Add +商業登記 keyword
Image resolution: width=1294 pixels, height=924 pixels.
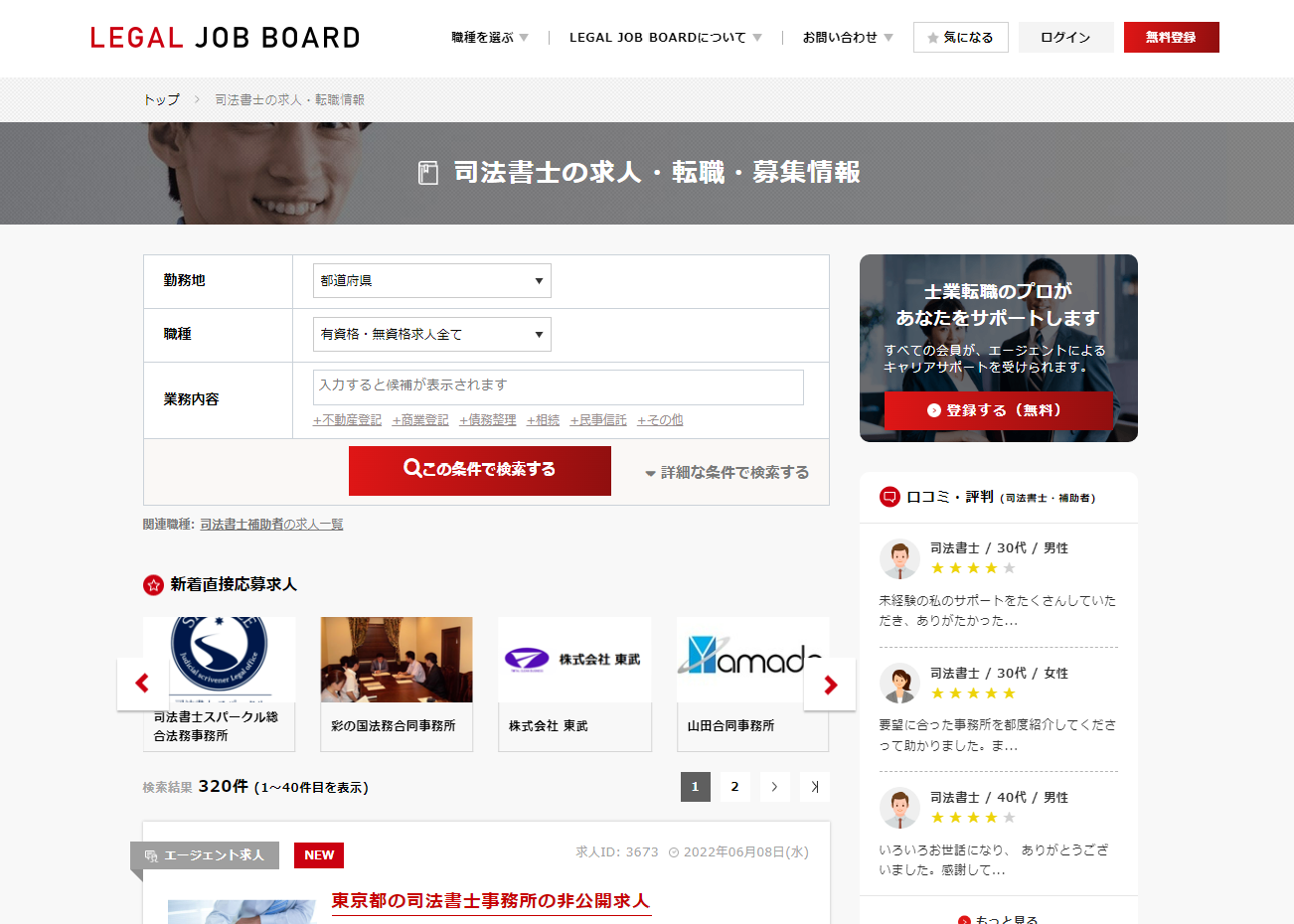(420, 420)
